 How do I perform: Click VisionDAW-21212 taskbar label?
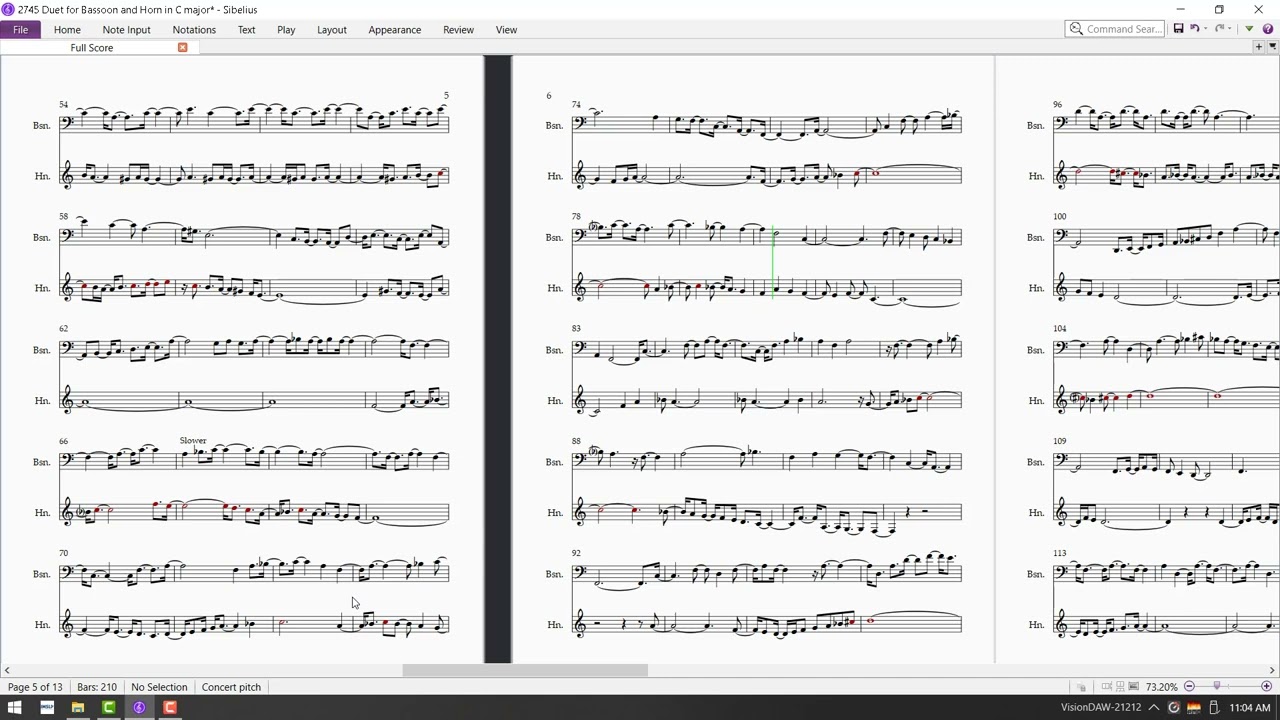click(1101, 708)
